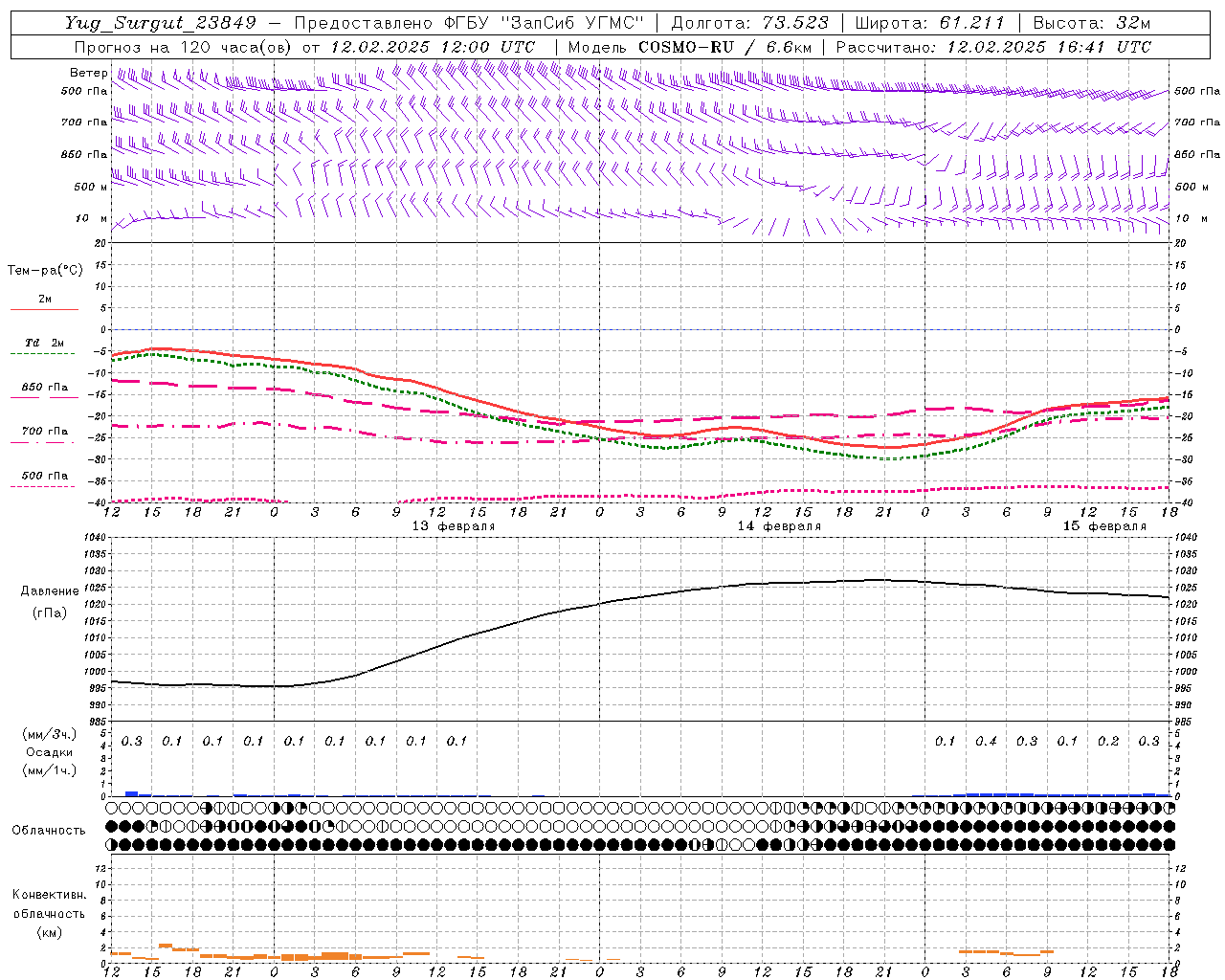Click the Широта: 61.211 header field
The height and width of the screenshot is (980, 1225).
929,23
